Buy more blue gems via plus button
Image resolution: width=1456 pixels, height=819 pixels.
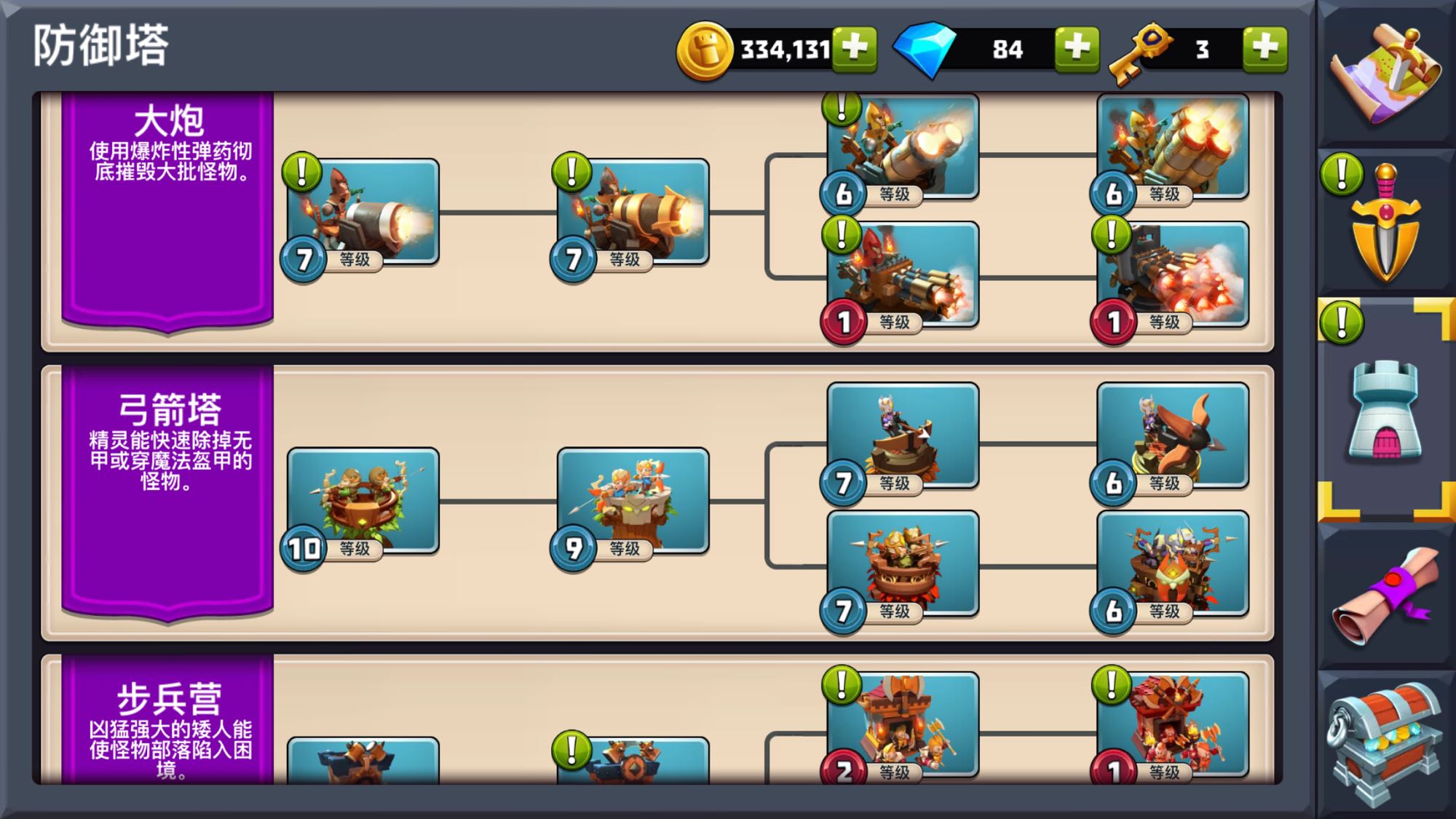click(1077, 49)
